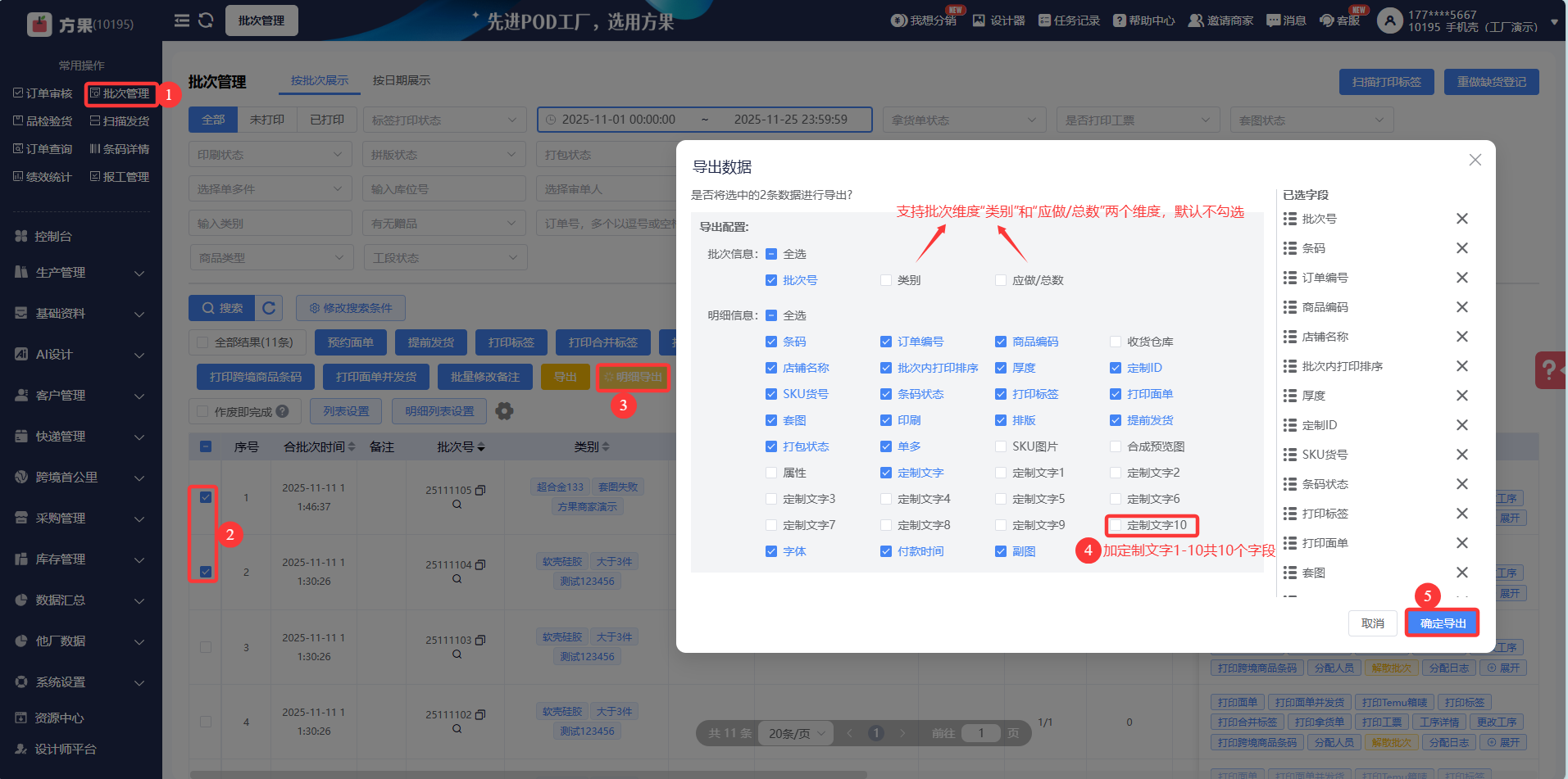Expand the 库存管理 sidebar menu

80,559
